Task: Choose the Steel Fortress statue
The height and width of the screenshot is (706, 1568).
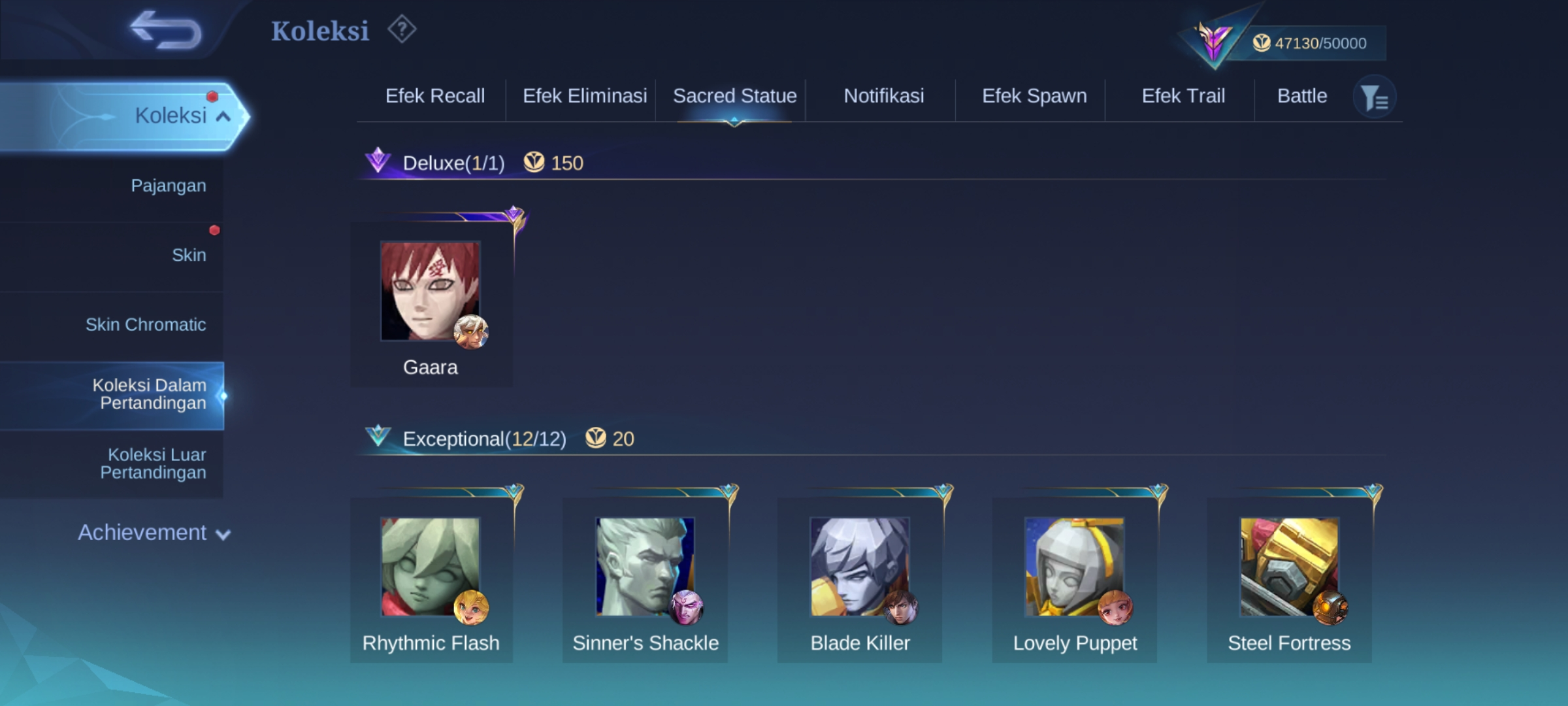Action: [x=1290, y=567]
